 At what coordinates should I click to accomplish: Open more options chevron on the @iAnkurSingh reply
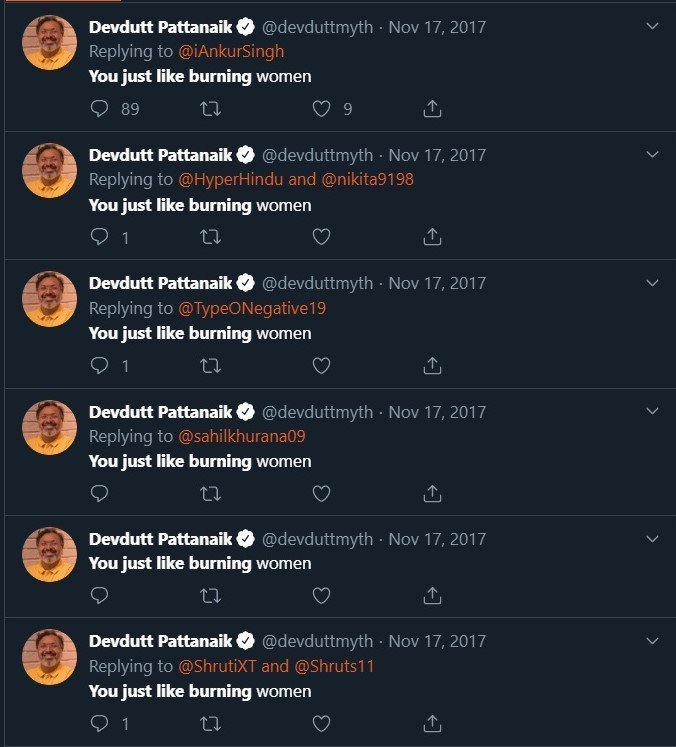pos(652,26)
